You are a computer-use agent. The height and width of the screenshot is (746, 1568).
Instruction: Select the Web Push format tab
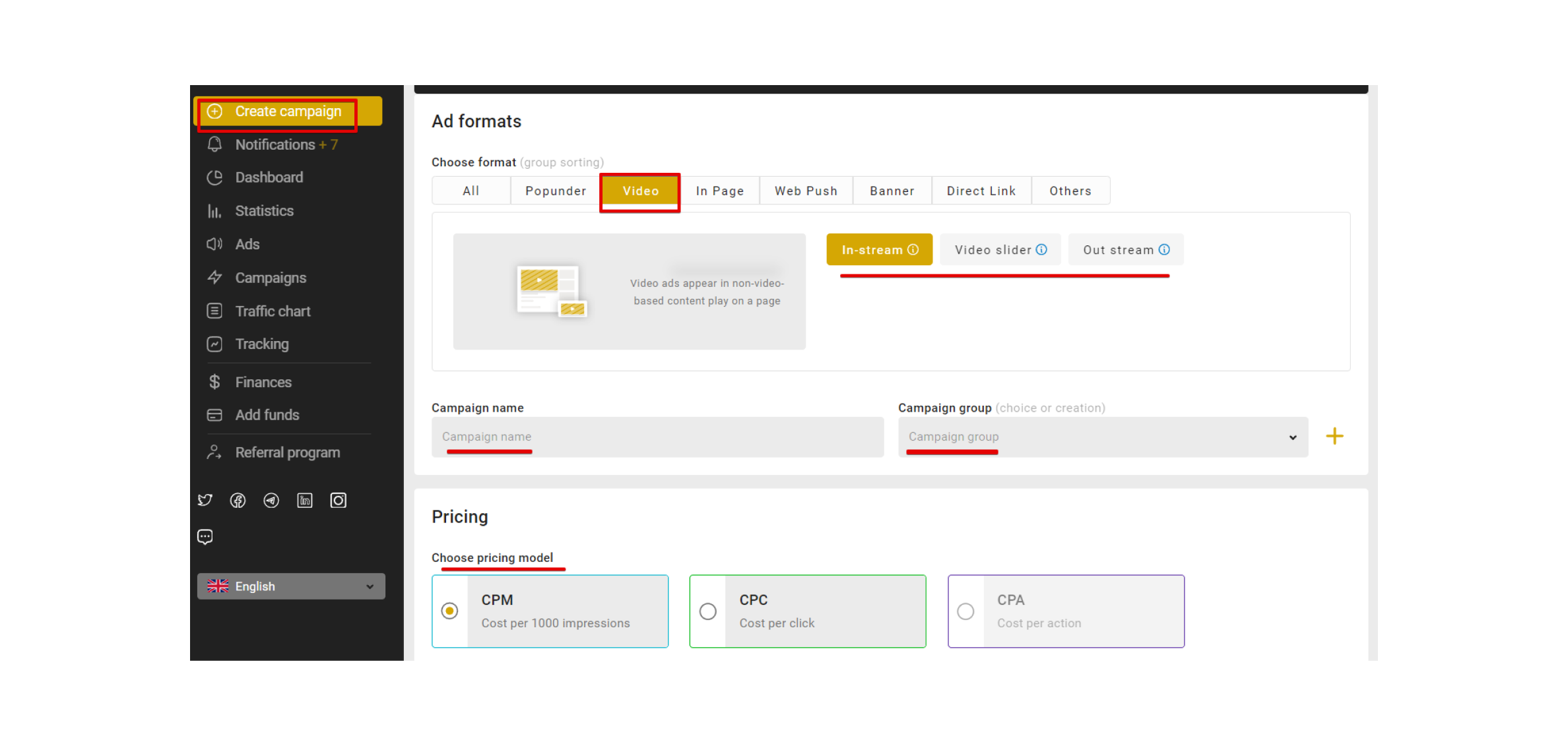click(x=806, y=191)
